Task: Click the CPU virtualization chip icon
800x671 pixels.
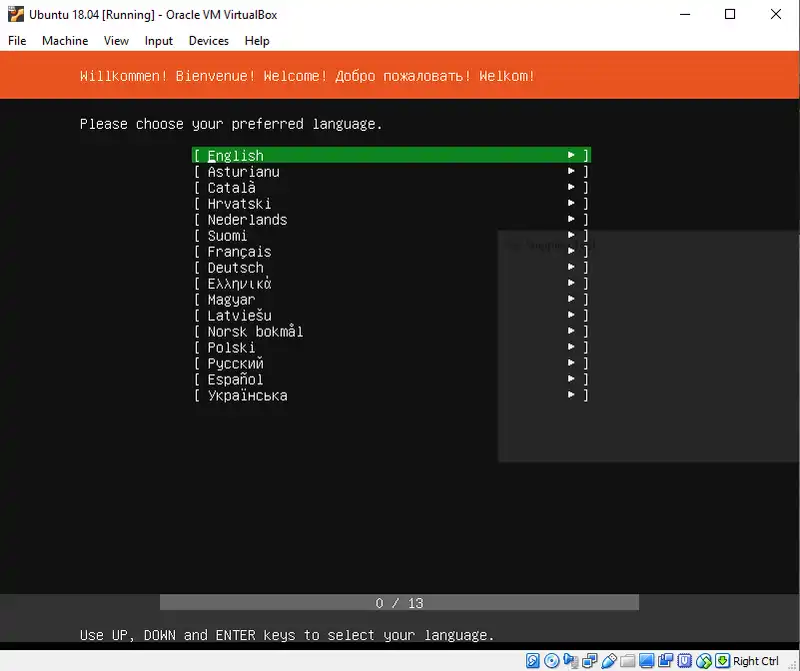Action: coord(684,661)
